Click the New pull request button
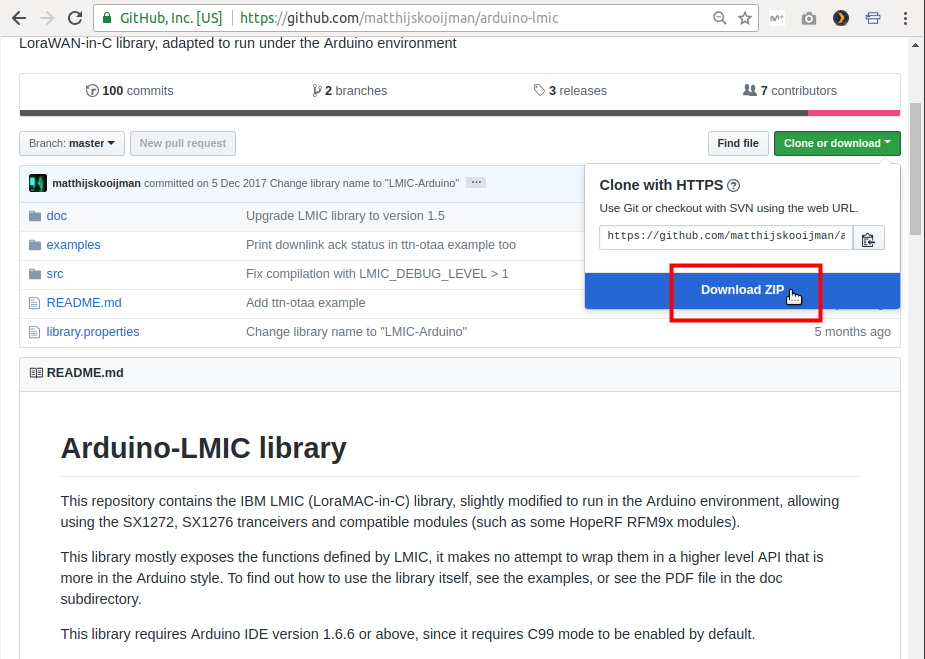The image size is (925, 659). pos(183,143)
